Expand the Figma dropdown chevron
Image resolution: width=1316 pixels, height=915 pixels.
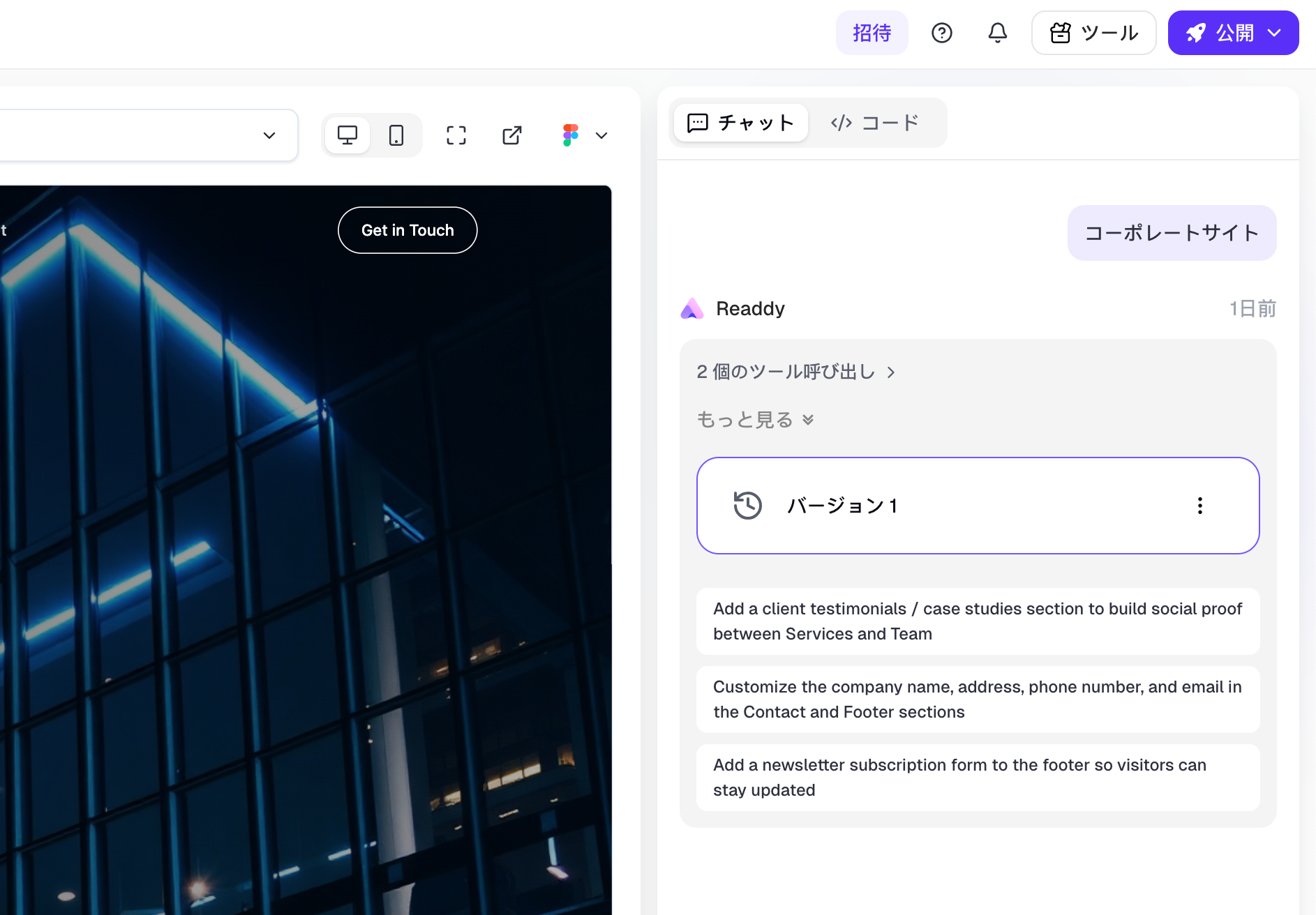click(x=601, y=135)
